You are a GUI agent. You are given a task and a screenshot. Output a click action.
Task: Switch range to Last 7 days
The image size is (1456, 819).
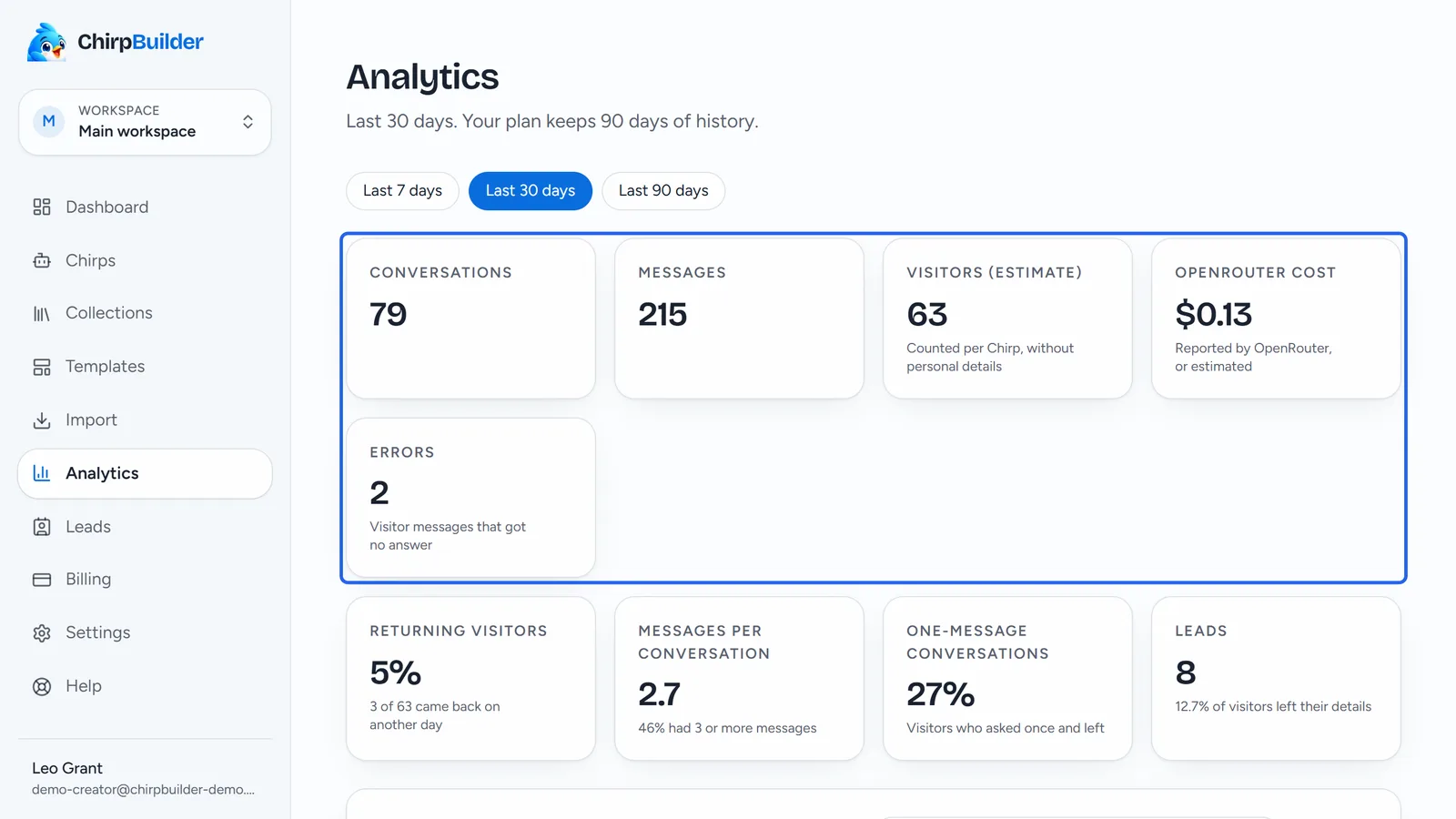click(x=402, y=191)
